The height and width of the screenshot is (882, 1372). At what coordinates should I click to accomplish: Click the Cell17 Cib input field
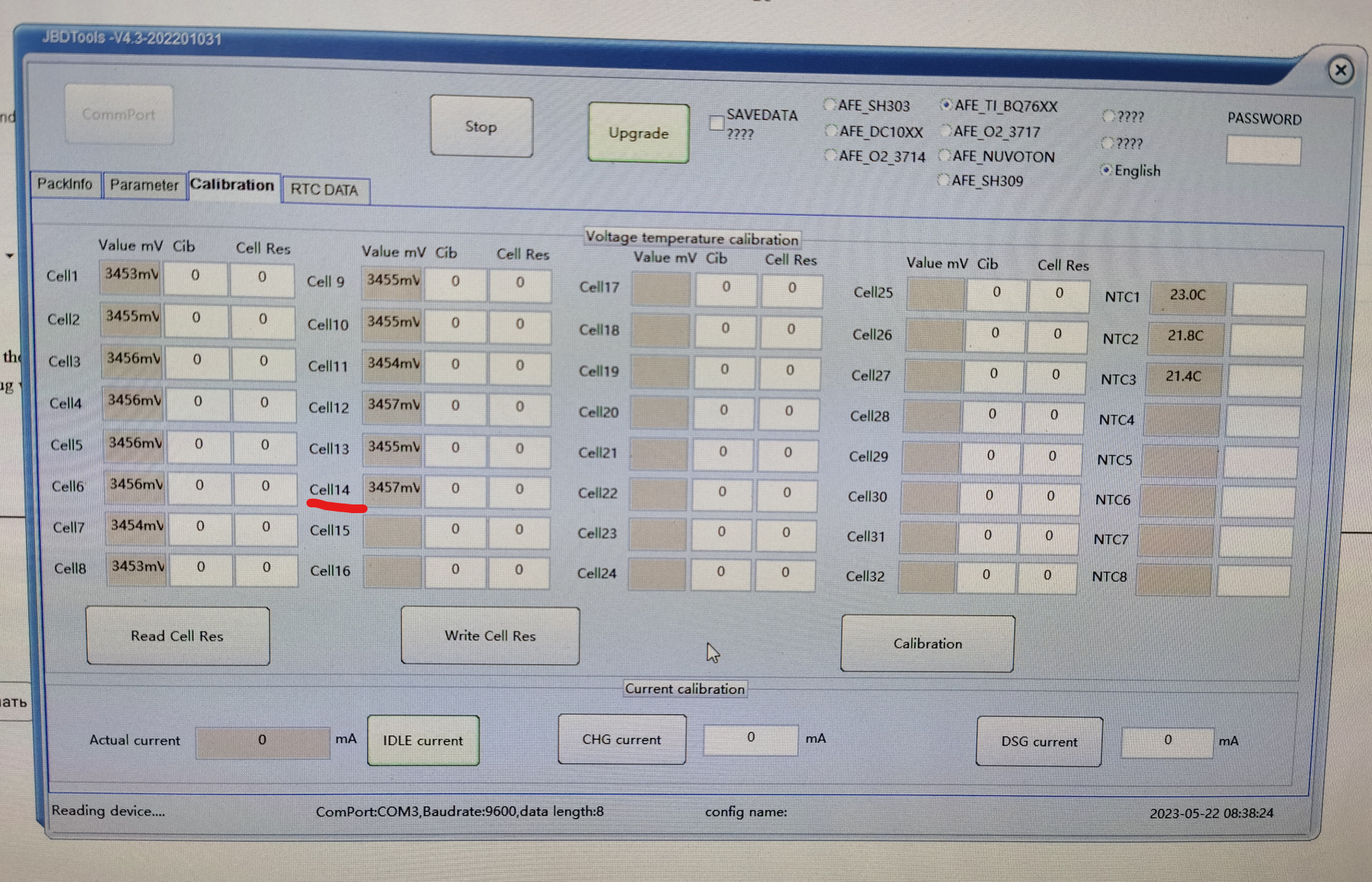726,289
